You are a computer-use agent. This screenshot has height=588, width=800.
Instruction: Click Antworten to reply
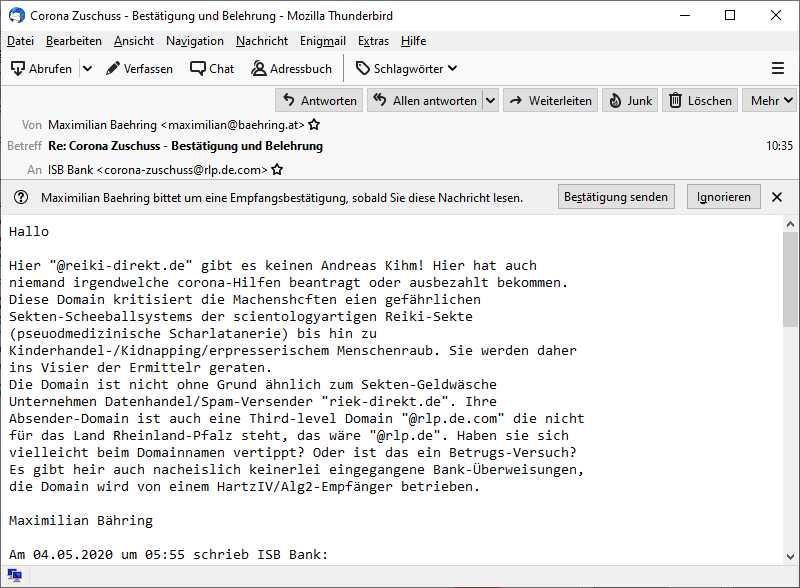tap(319, 101)
